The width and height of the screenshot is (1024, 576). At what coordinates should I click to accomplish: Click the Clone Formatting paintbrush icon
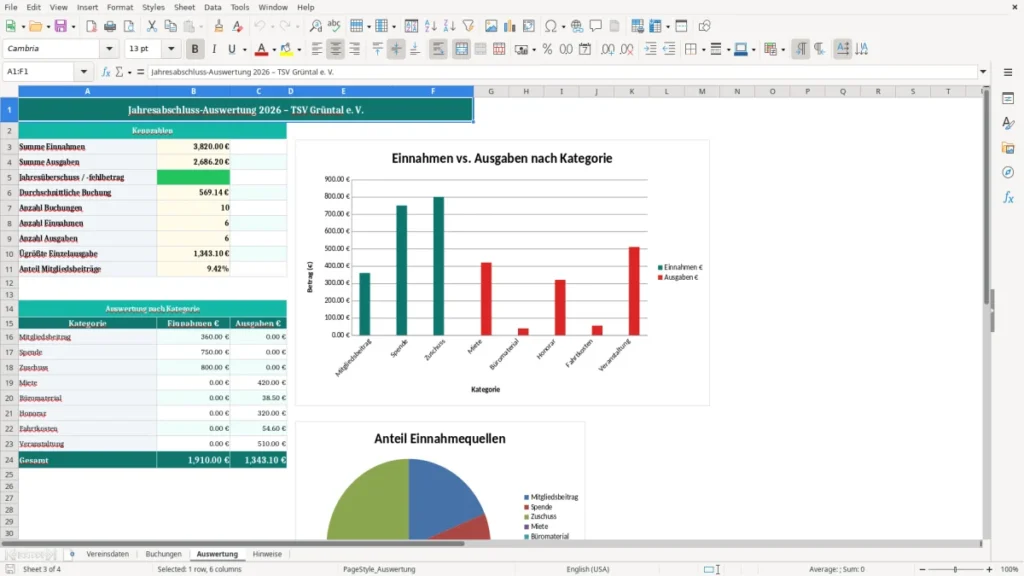[x=219, y=26]
